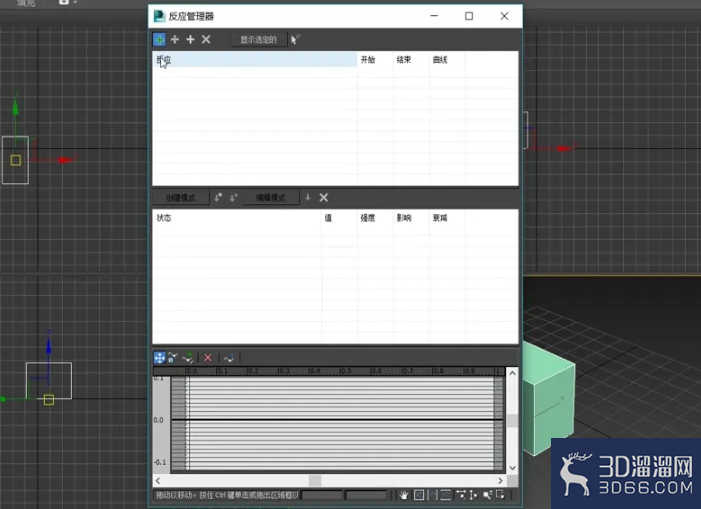Click curve editor vertical scrollbar down arrow

pos(512,468)
